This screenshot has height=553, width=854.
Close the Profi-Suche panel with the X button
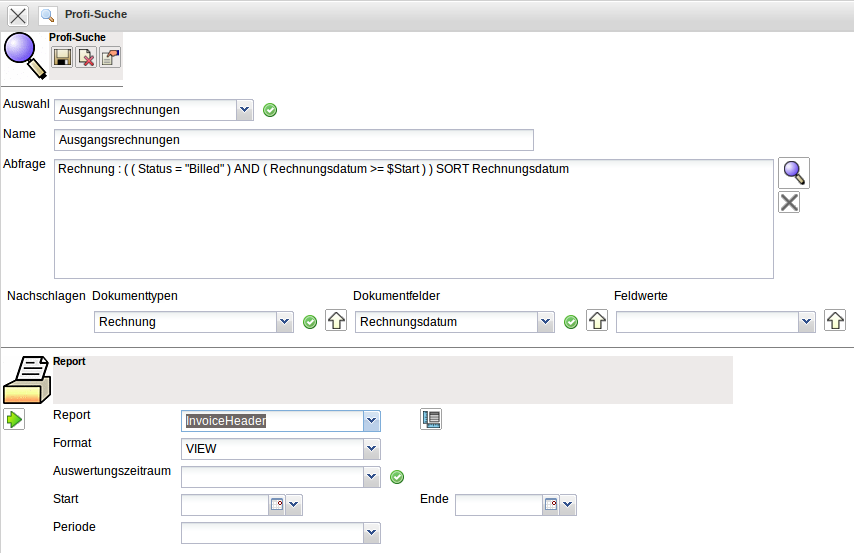18,16
